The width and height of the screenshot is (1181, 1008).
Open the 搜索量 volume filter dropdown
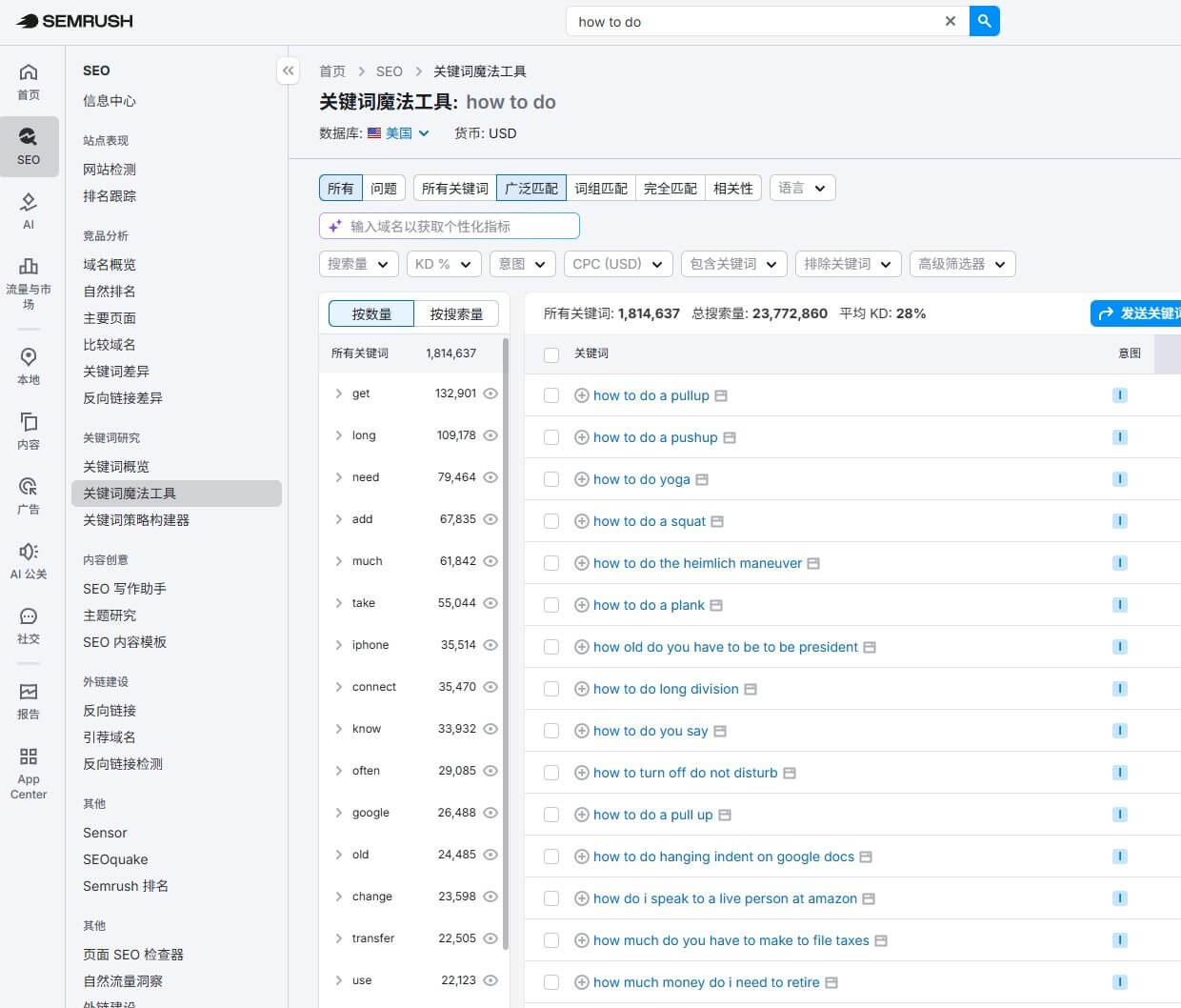(x=358, y=264)
